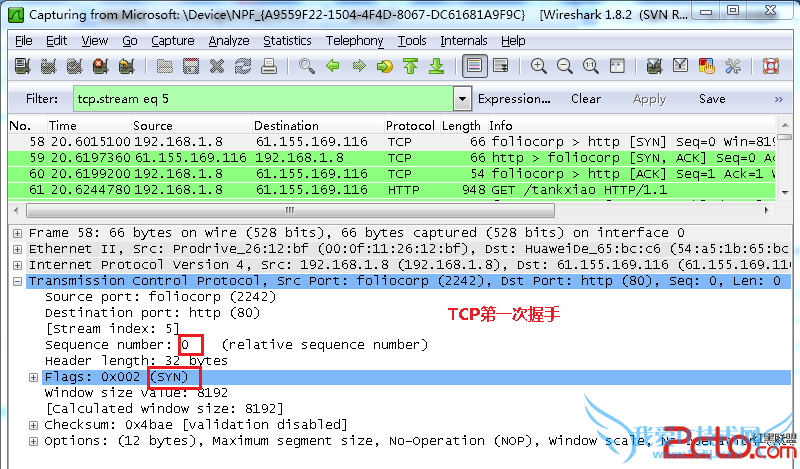Viewport: 800px width, 469px height.
Task: Open the Go menu
Action: coord(130,40)
